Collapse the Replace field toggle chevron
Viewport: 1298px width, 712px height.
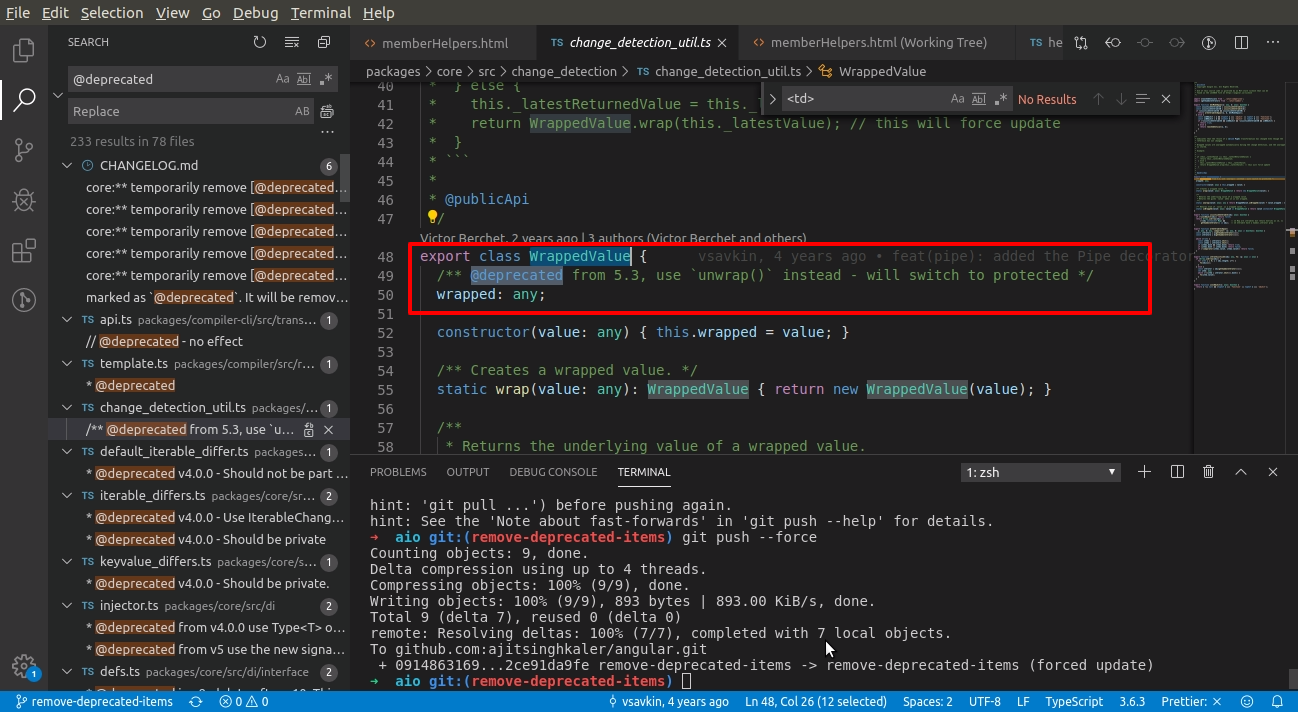click(58, 95)
